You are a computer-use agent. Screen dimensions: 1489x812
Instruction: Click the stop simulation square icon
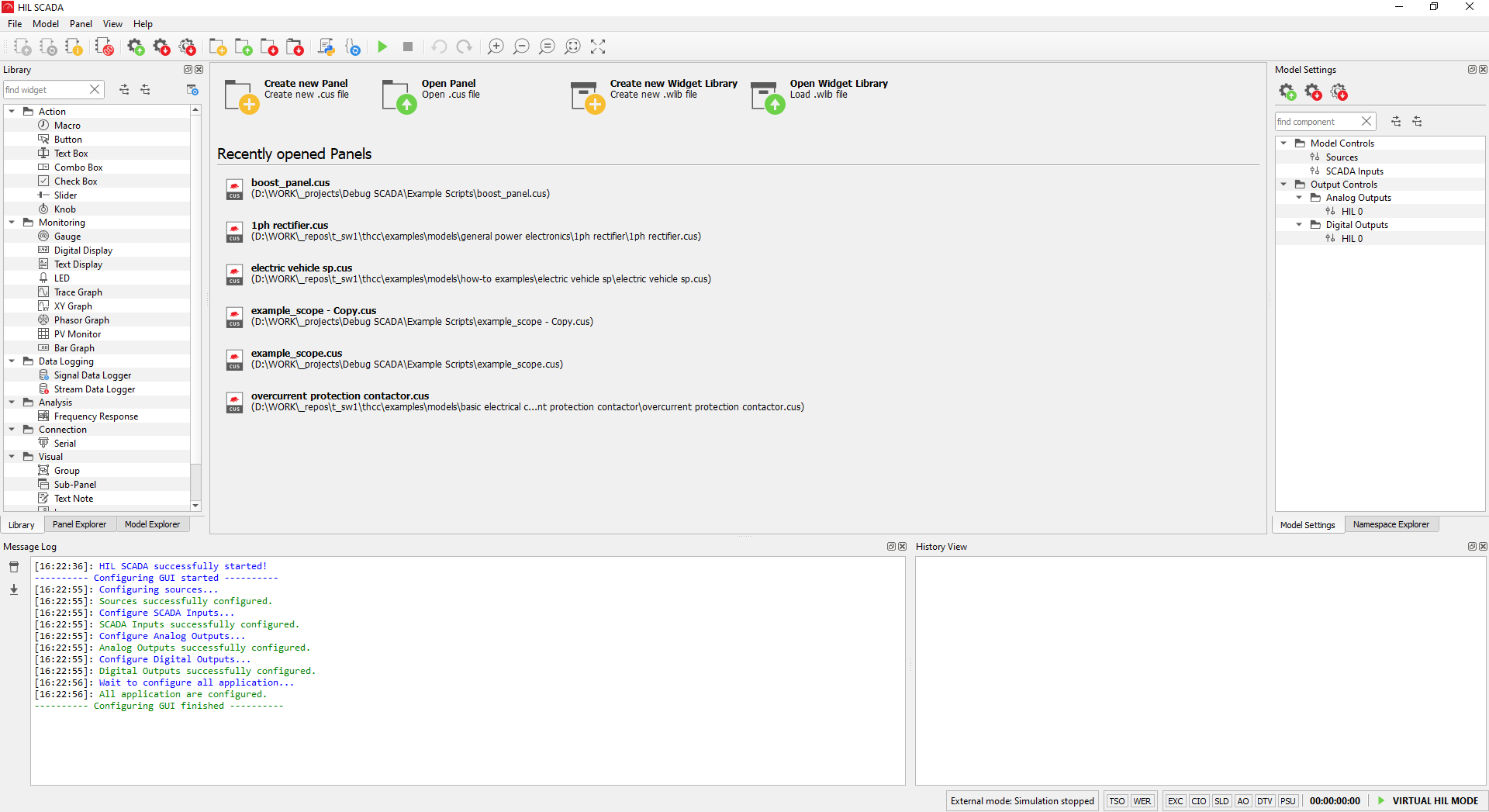pyautogui.click(x=408, y=47)
